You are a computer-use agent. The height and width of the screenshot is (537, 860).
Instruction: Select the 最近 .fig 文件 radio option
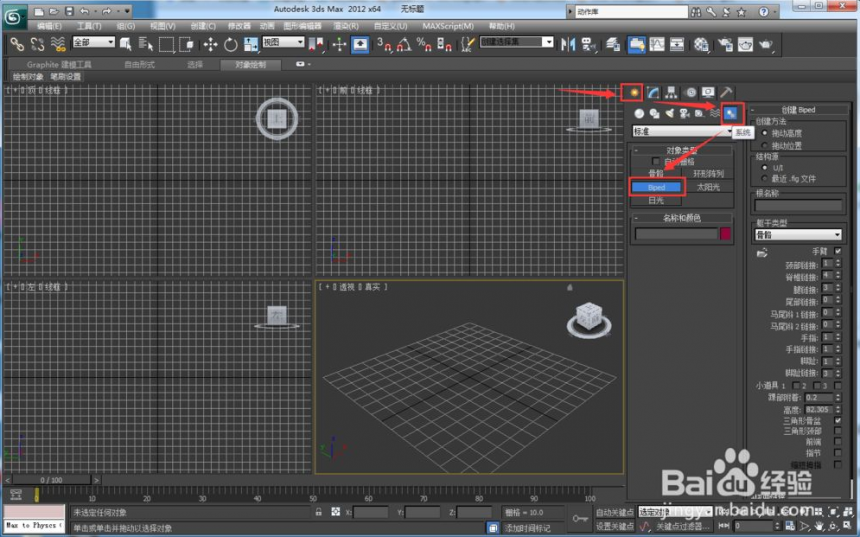coord(765,178)
